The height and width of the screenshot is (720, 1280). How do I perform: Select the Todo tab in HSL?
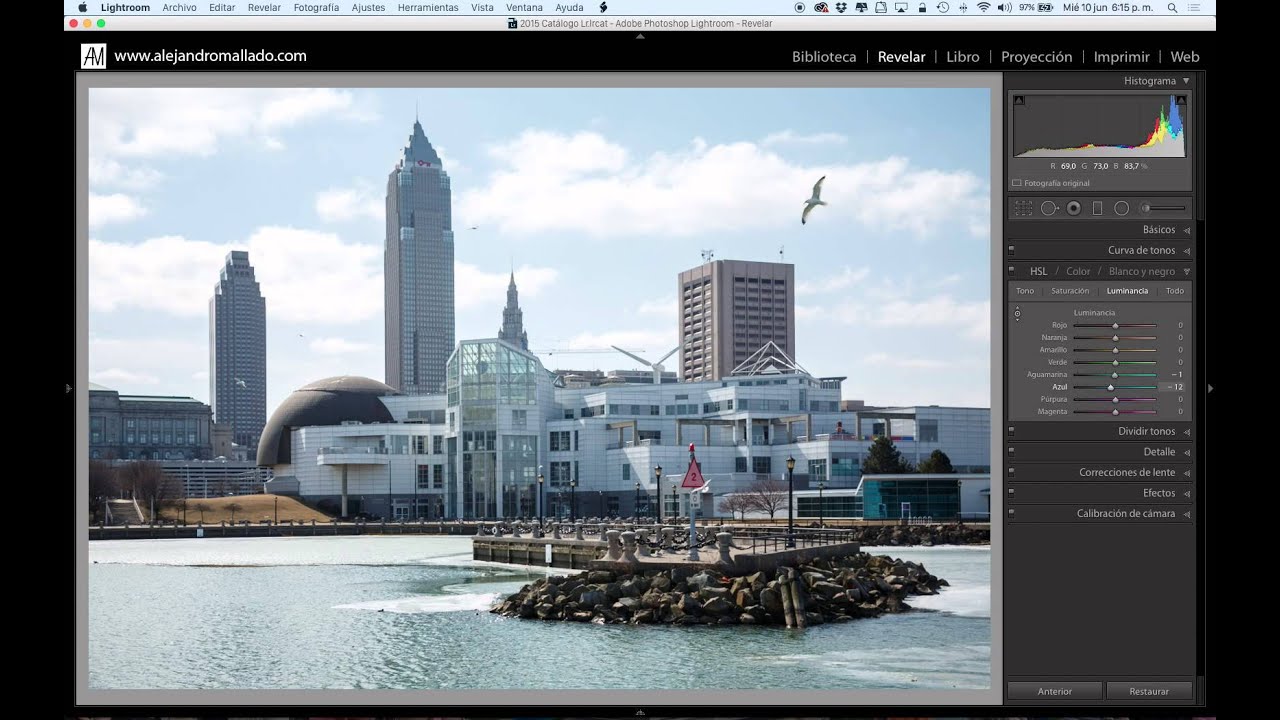tap(1175, 291)
